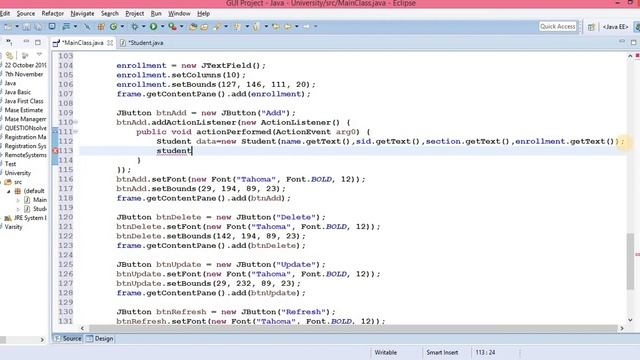Open dropdown beside Back navigation arrow
This screenshot has width=640, height=360.
[x=297, y=27]
